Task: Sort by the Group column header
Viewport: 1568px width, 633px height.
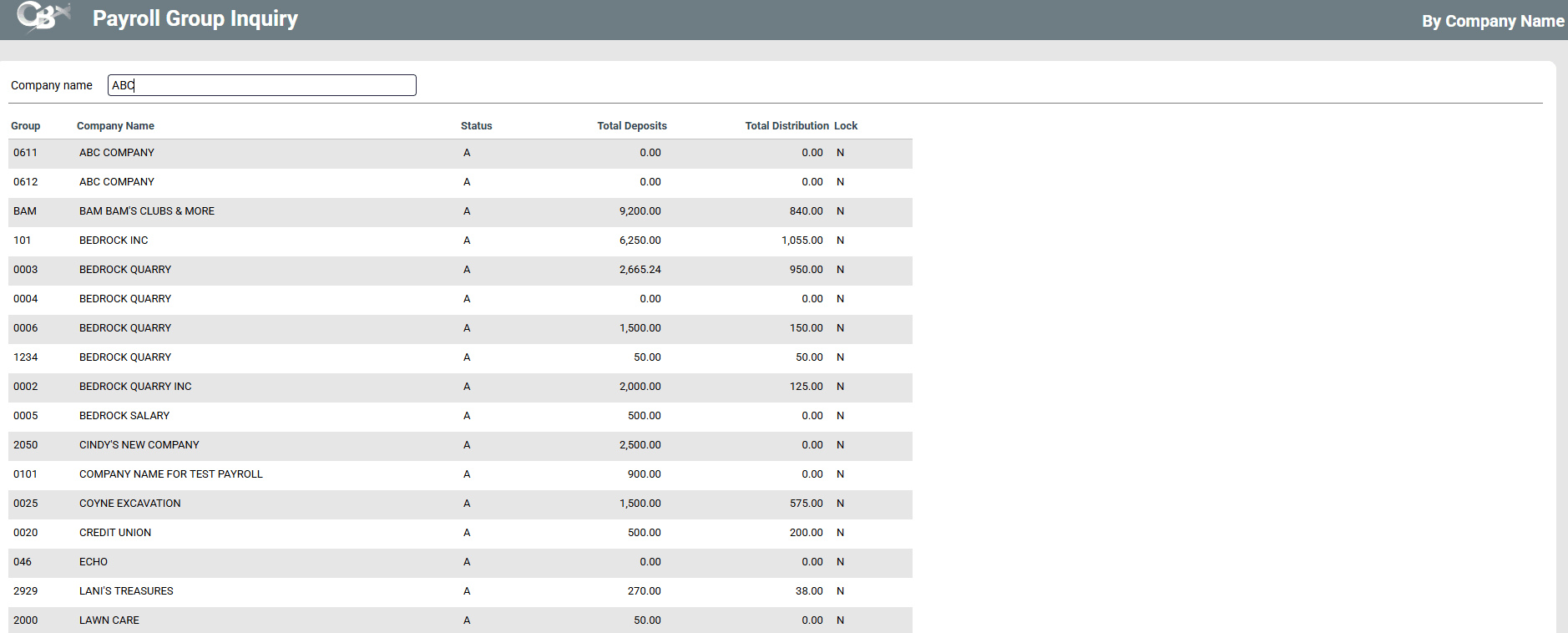Action: tap(25, 126)
